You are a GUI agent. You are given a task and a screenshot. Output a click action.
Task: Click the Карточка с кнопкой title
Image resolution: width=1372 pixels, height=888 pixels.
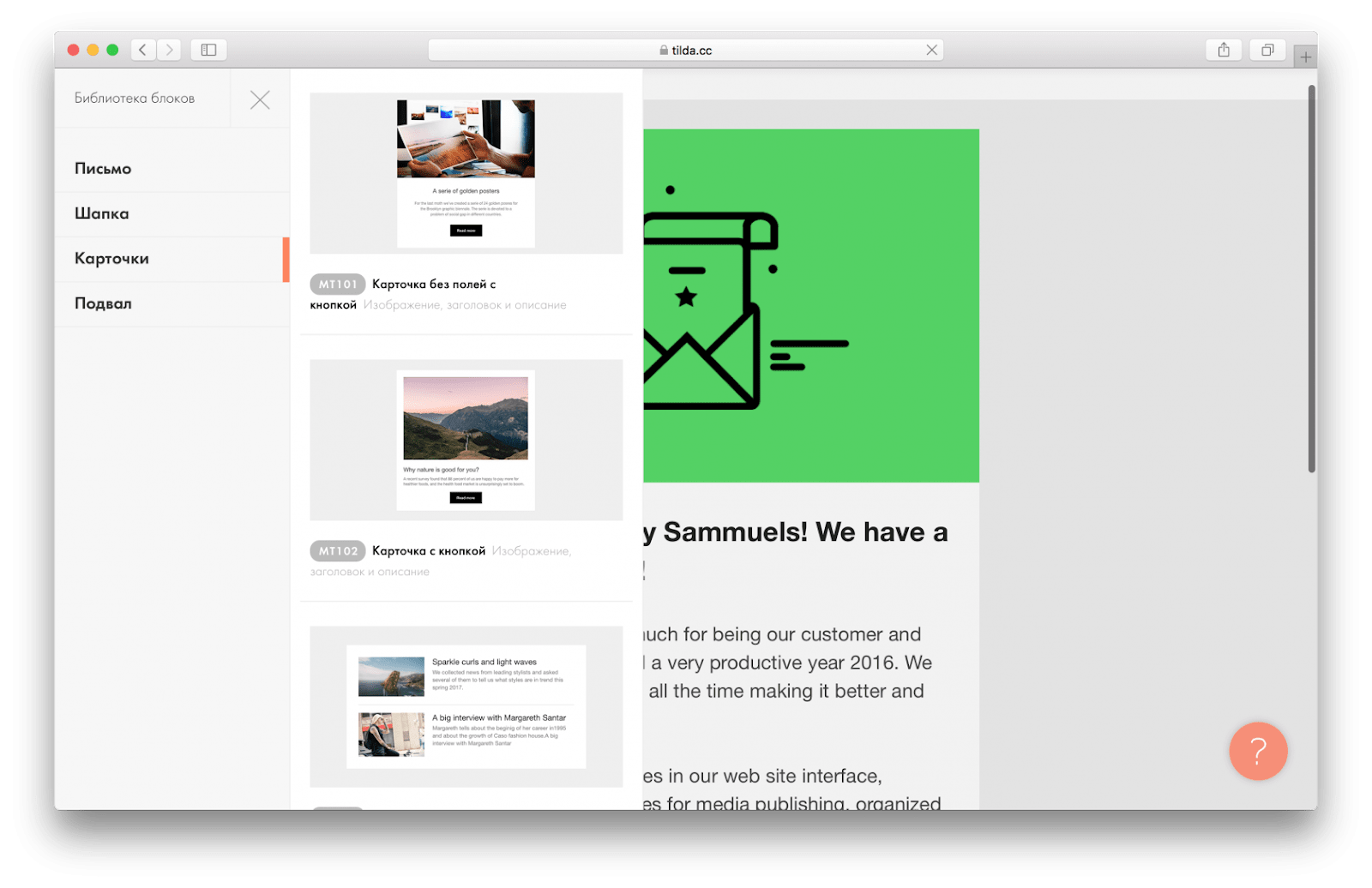coord(429,551)
